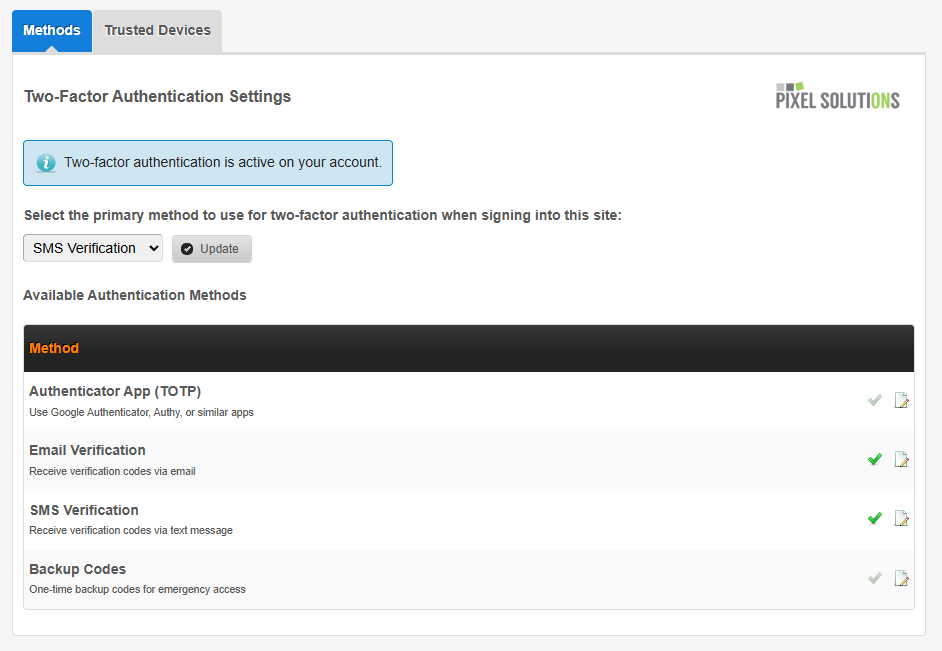Enable Backup Codes via its gray checkmark

(874, 578)
